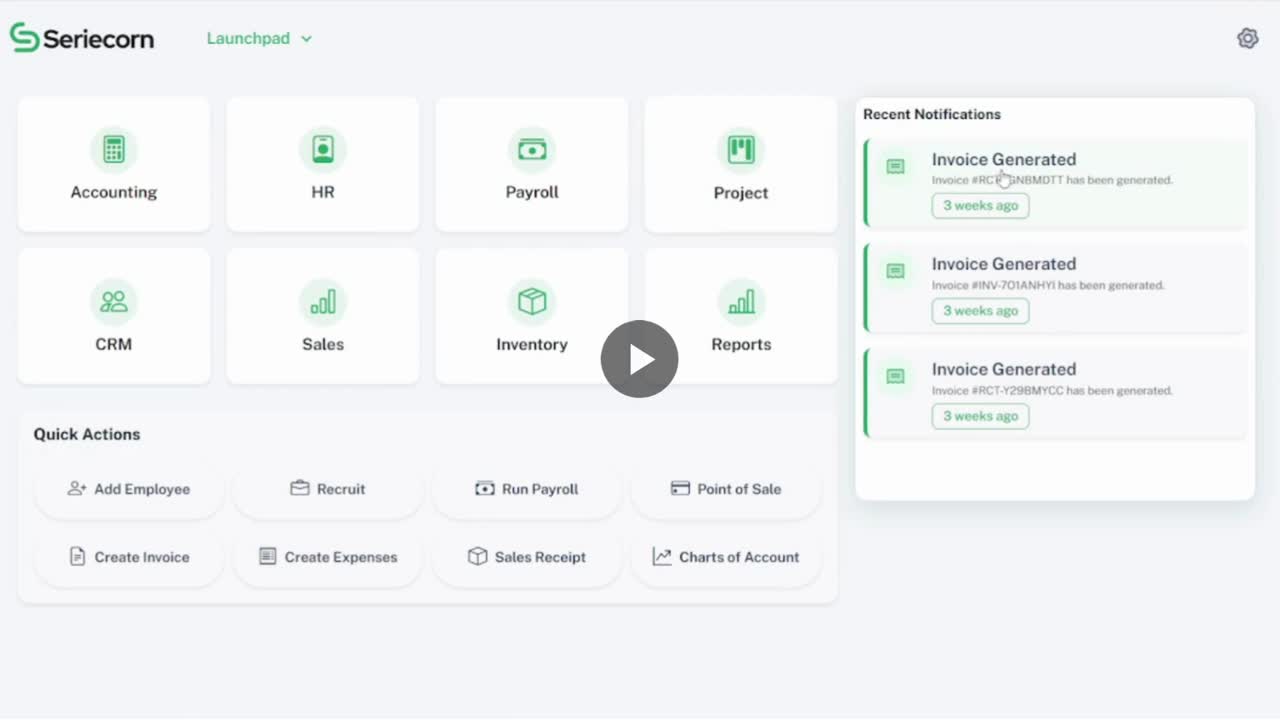Click the Recruit quick action
Viewport: 1280px width, 720px height.
click(x=328, y=489)
